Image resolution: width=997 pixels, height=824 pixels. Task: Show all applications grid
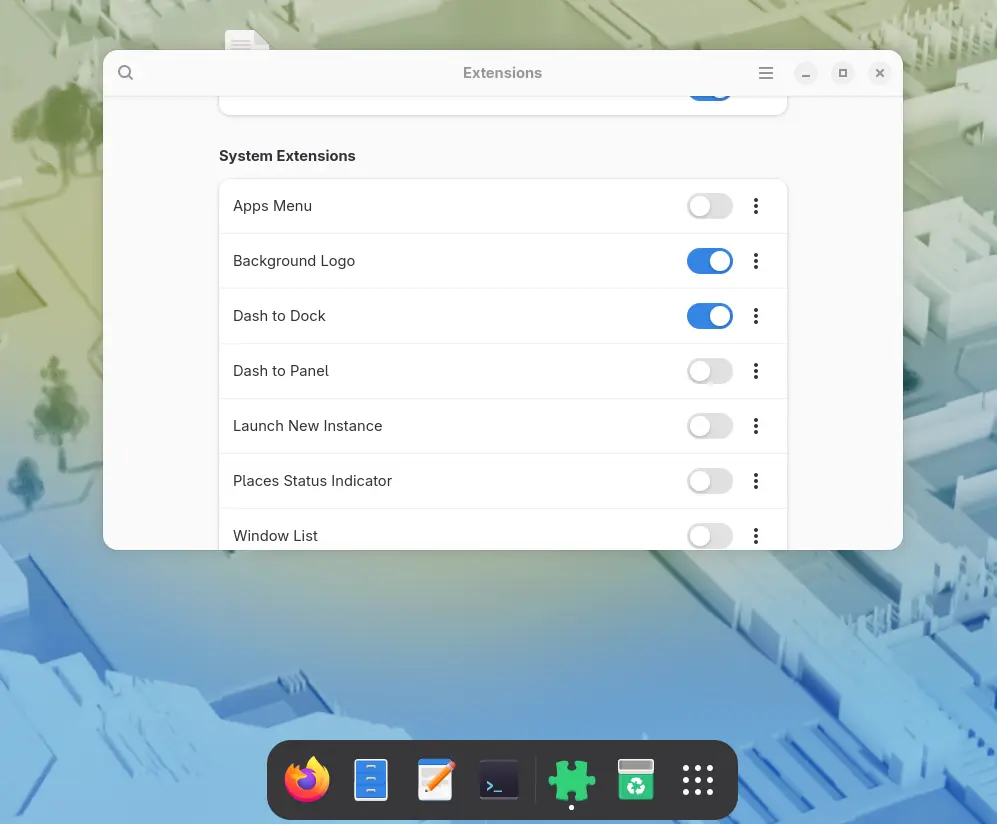coord(698,780)
